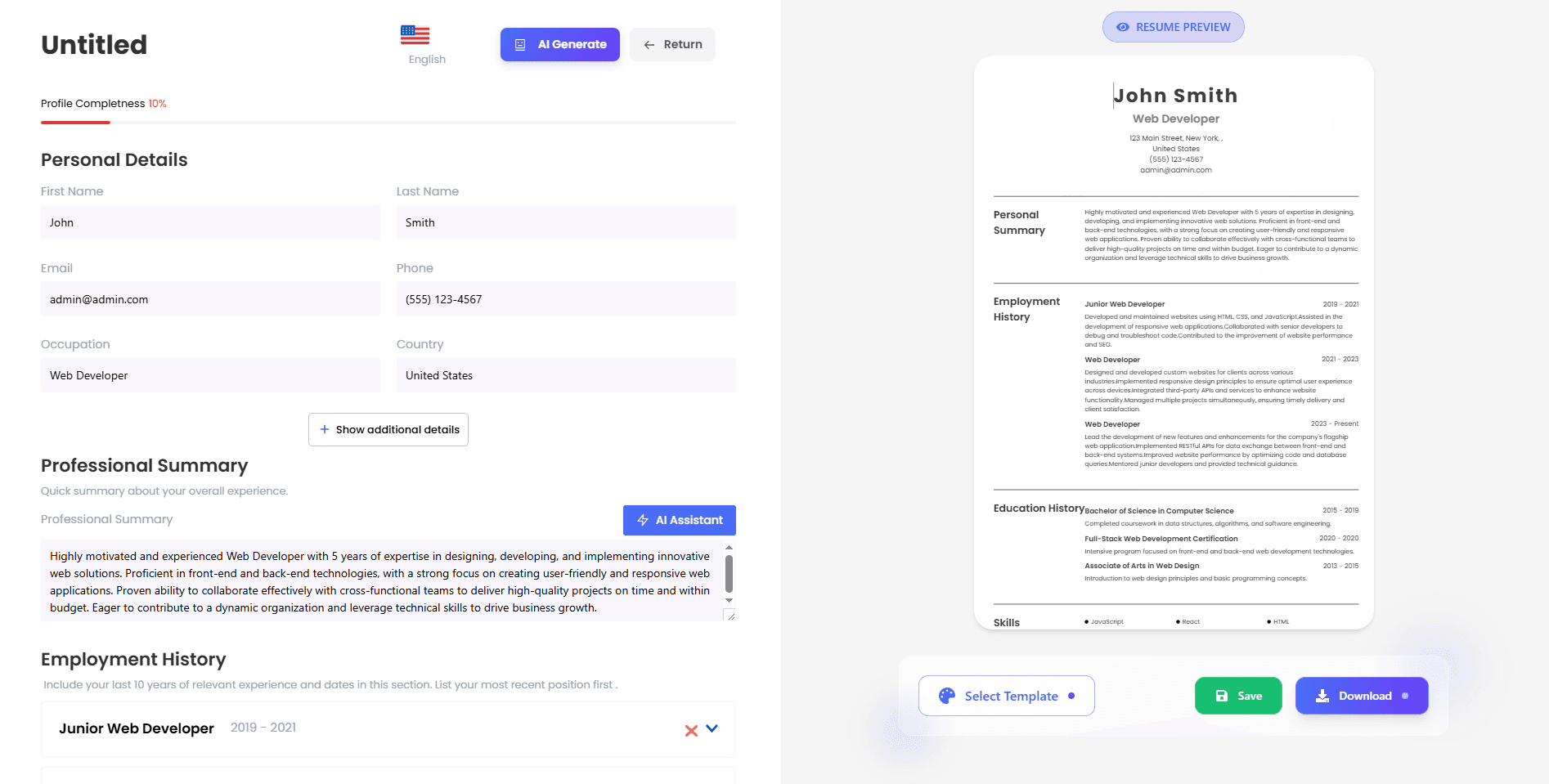Click the save disk icon on Save button
The image size is (1549, 784).
(1220, 696)
